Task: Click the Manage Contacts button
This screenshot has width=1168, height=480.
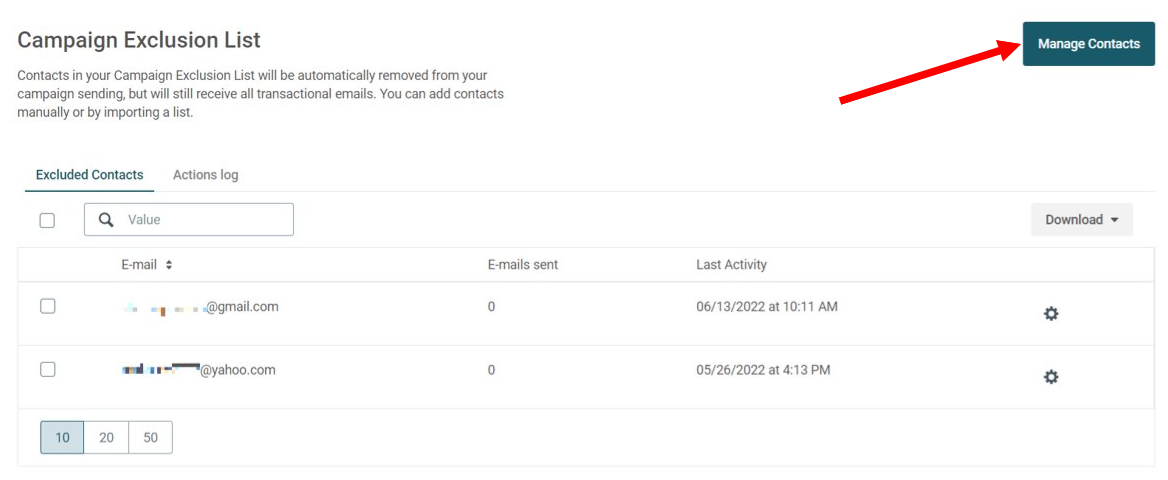Action: coord(1088,44)
